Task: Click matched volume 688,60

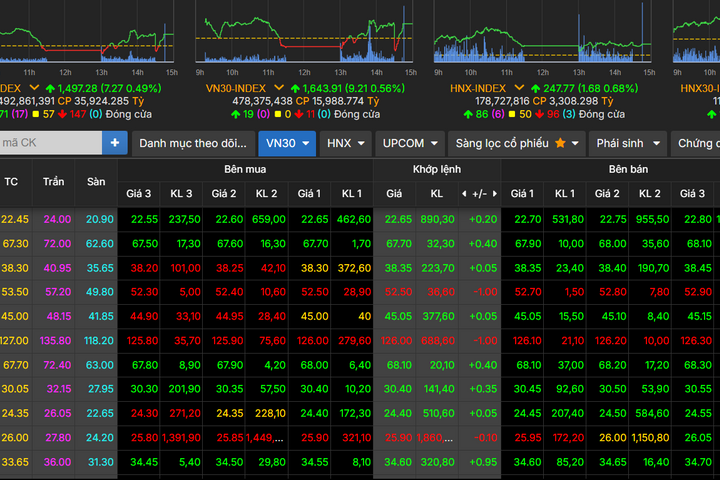Action: click(437, 341)
